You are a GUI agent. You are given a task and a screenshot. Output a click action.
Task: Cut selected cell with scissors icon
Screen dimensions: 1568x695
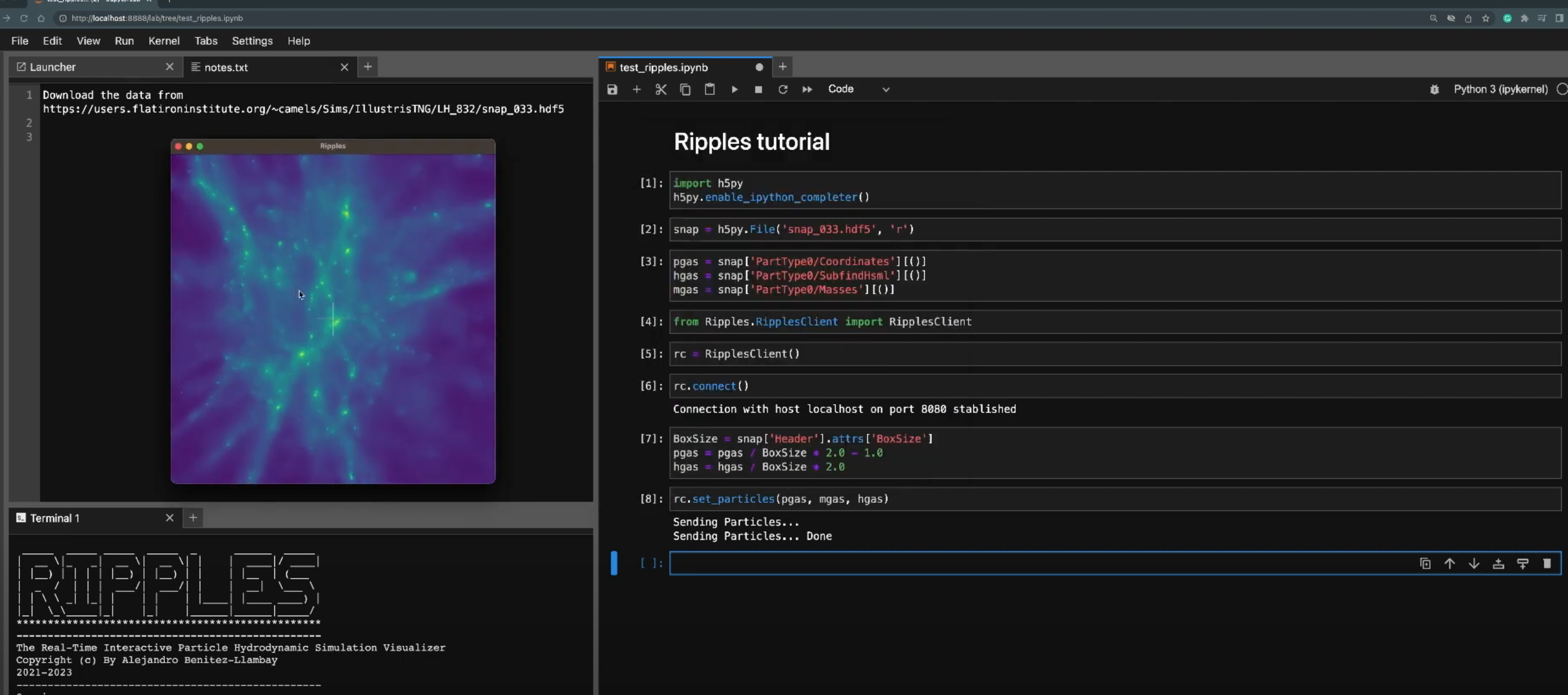pos(660,90)
